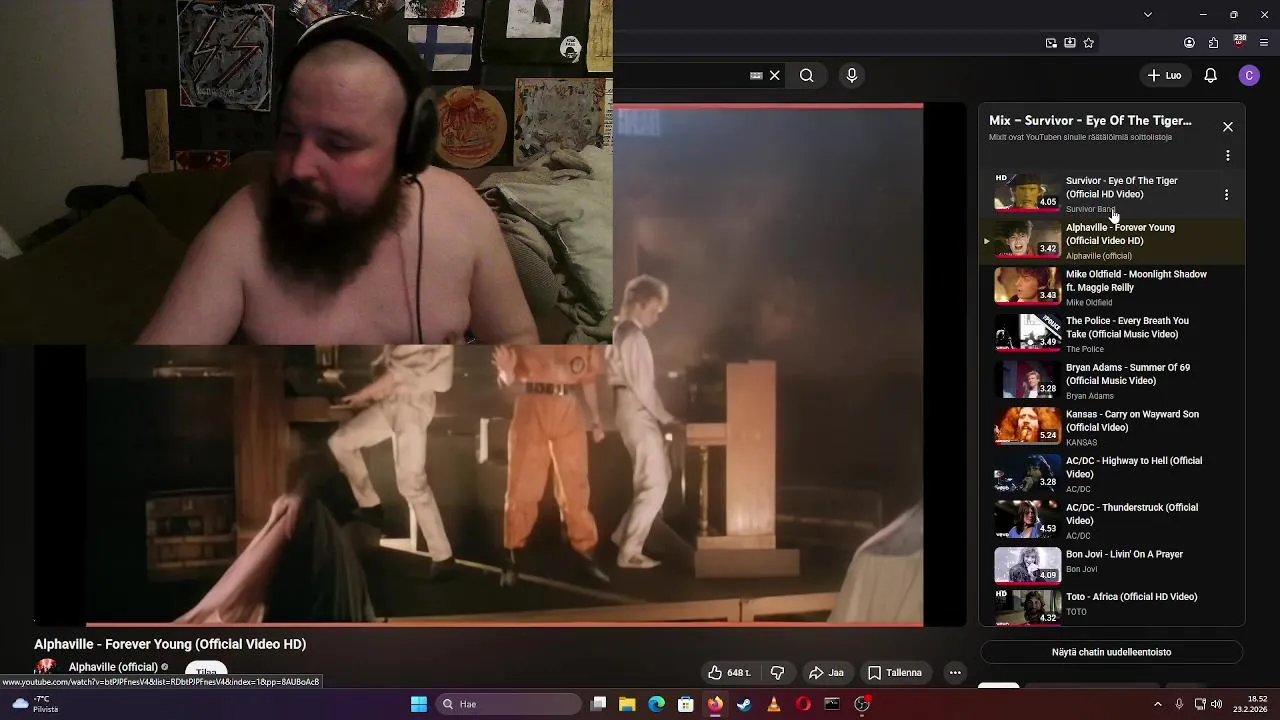Click the Moonlight Shadow video thumbnail
This screenshot has height=720, width=1280.
[x=1027, y=285]
